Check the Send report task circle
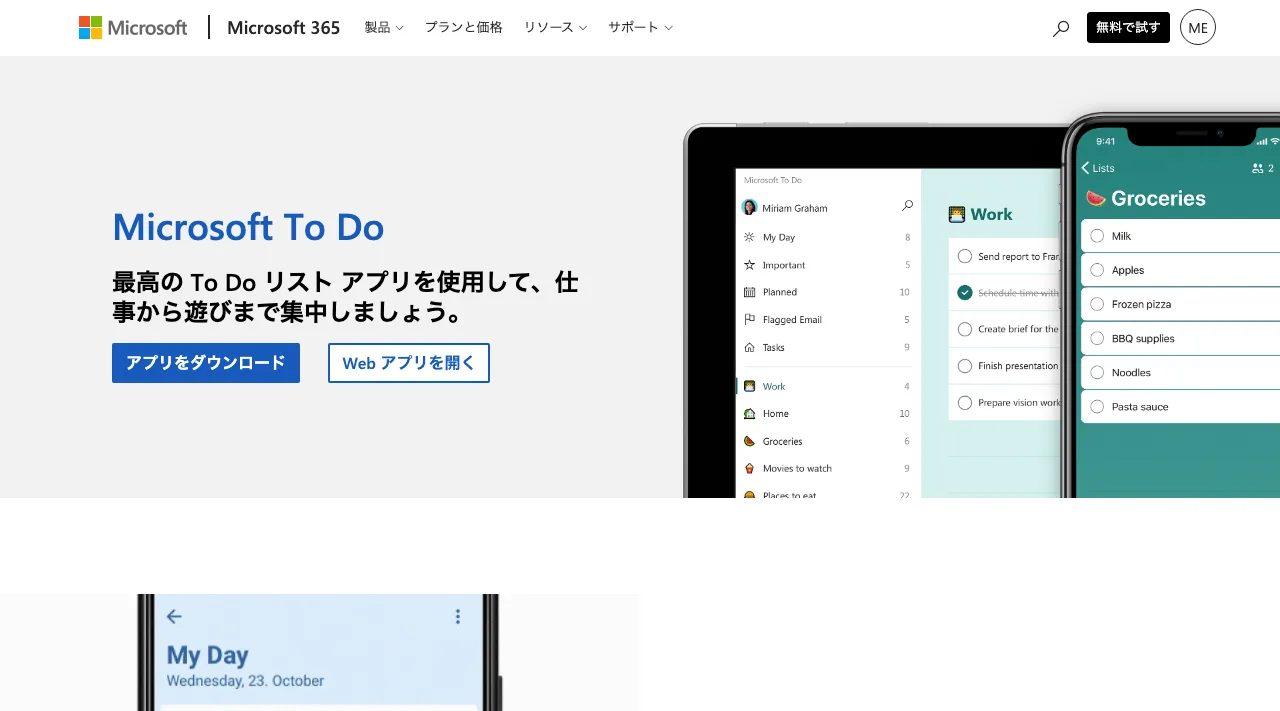The width and height of the screenshot is (1280, 711). pyautogui.click(x=965, y=256)
